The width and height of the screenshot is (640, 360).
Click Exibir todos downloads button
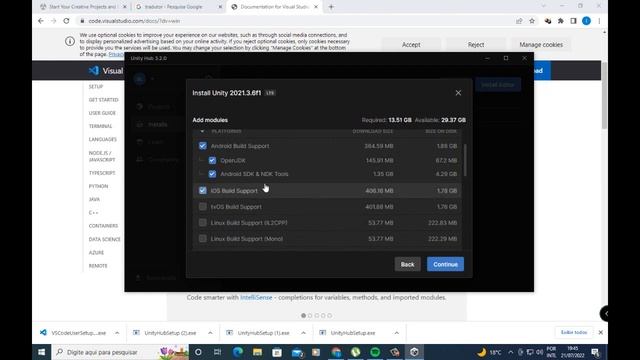573,332
